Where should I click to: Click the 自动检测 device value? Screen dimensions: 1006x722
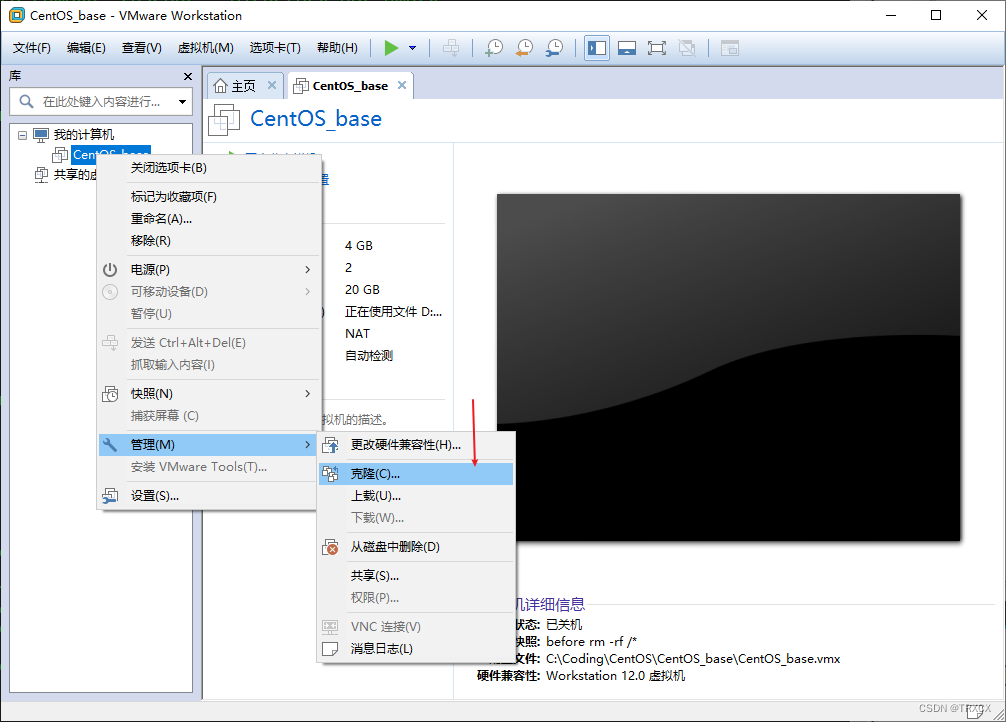(x=369, y=356)
